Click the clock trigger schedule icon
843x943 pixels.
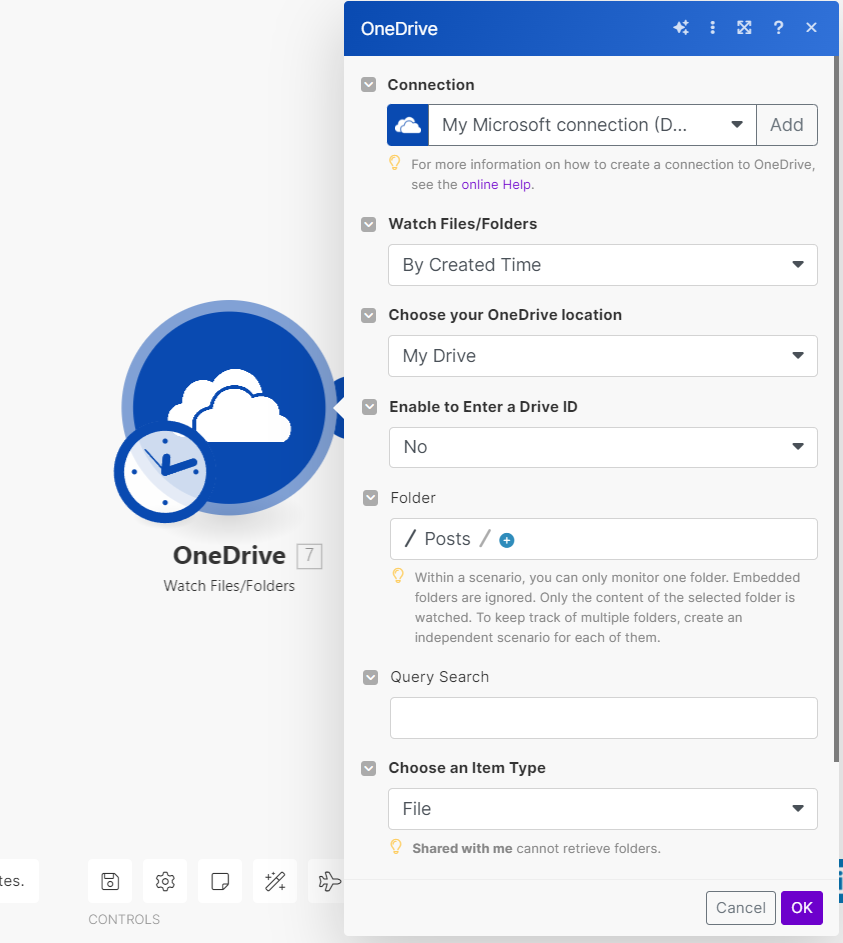click(x=164, y=472)
